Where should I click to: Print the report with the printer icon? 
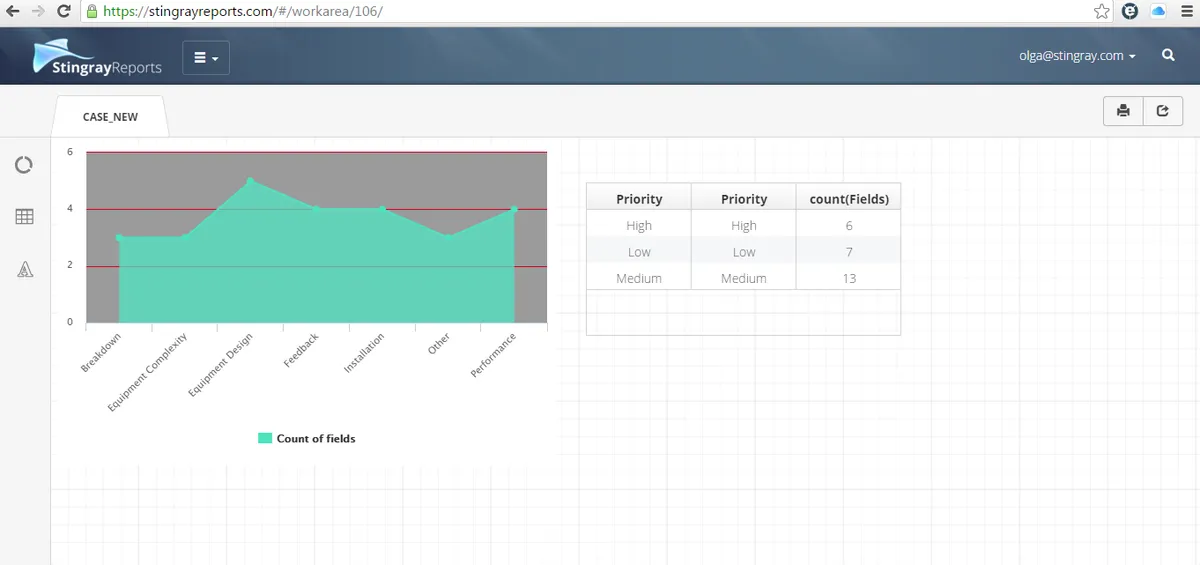point(1123,111)
